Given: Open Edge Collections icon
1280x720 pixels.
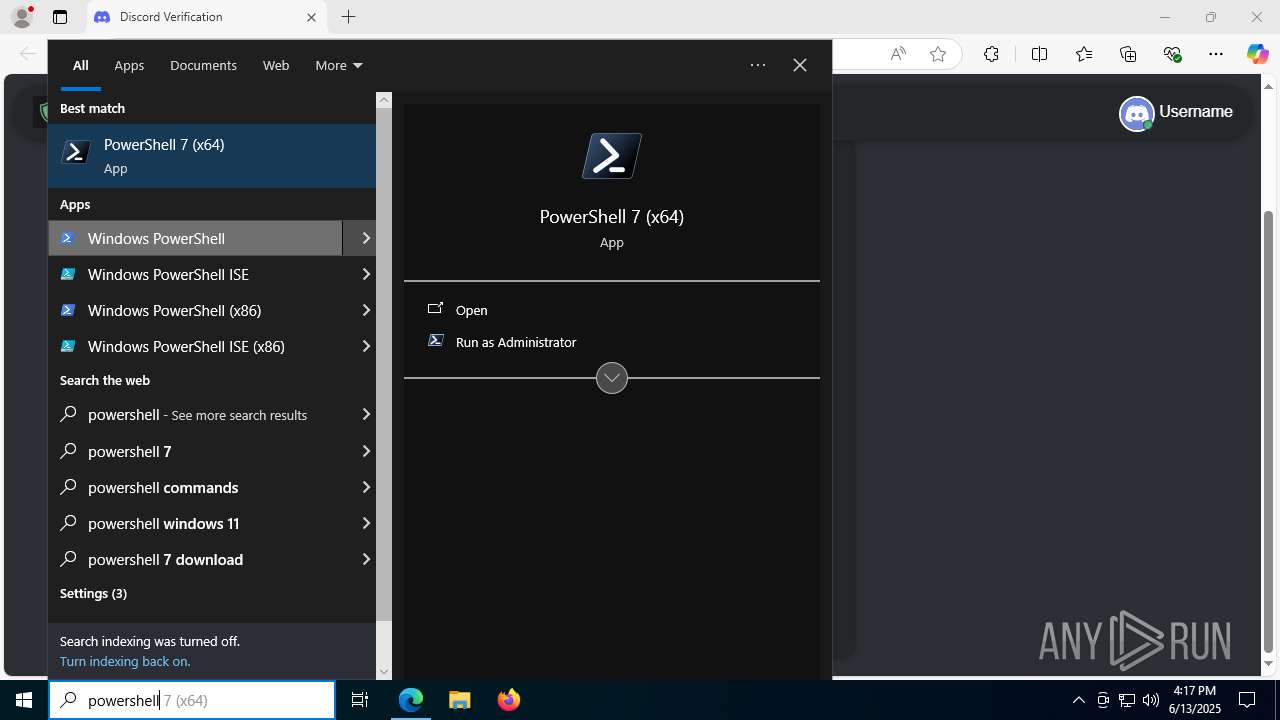Looking at the screenshot, I should click(x=1128, y=54).
